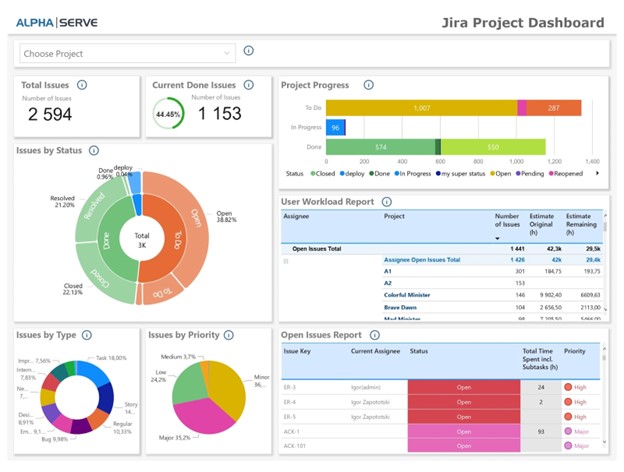624x472 pixels.
Task: Click the Total 3K donut center
Action: click(x=142, y=240)
